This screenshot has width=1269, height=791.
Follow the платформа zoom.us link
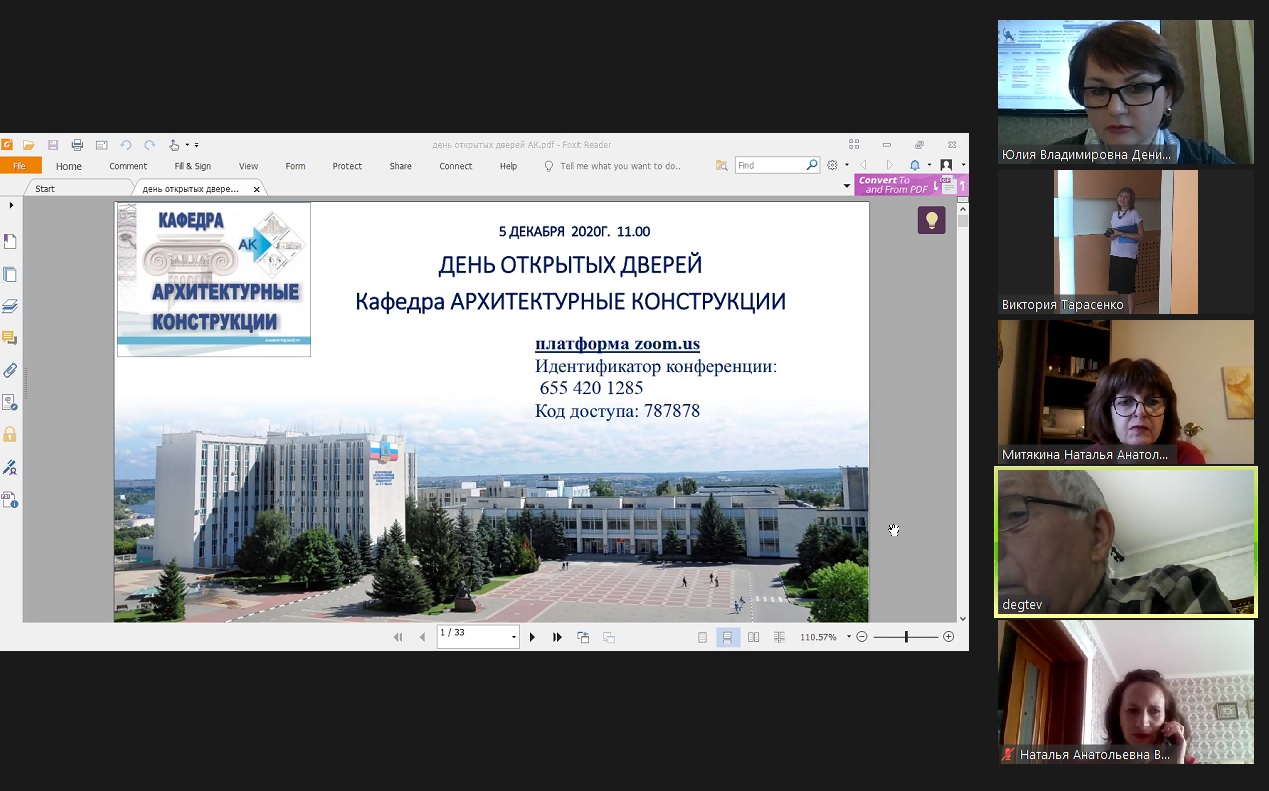tap(617, 344)
